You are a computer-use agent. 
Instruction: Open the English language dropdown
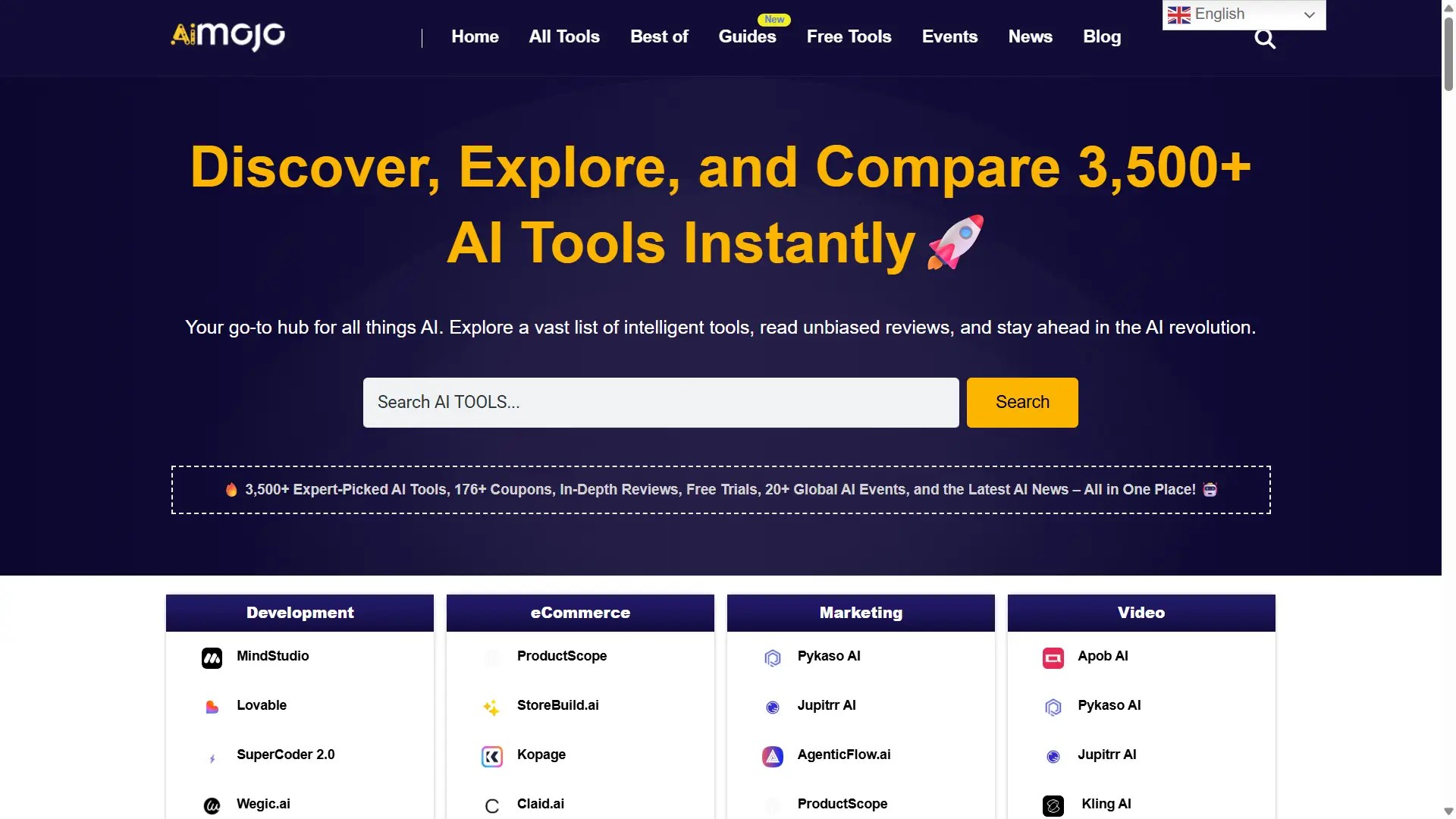[x=1244, y=14]
